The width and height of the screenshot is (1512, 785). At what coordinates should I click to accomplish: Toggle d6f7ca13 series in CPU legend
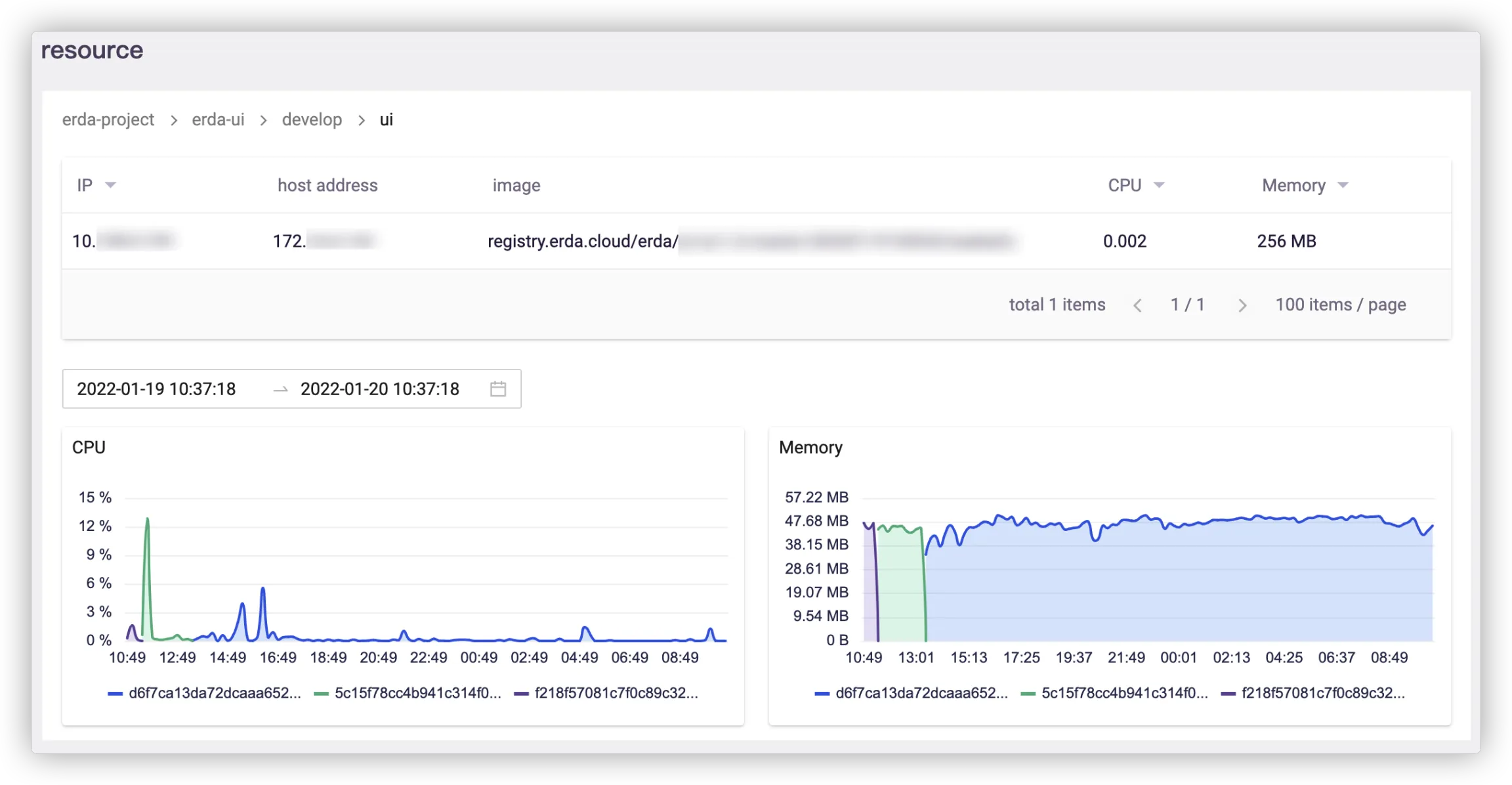pyautogui.click(x=204, y=693)
